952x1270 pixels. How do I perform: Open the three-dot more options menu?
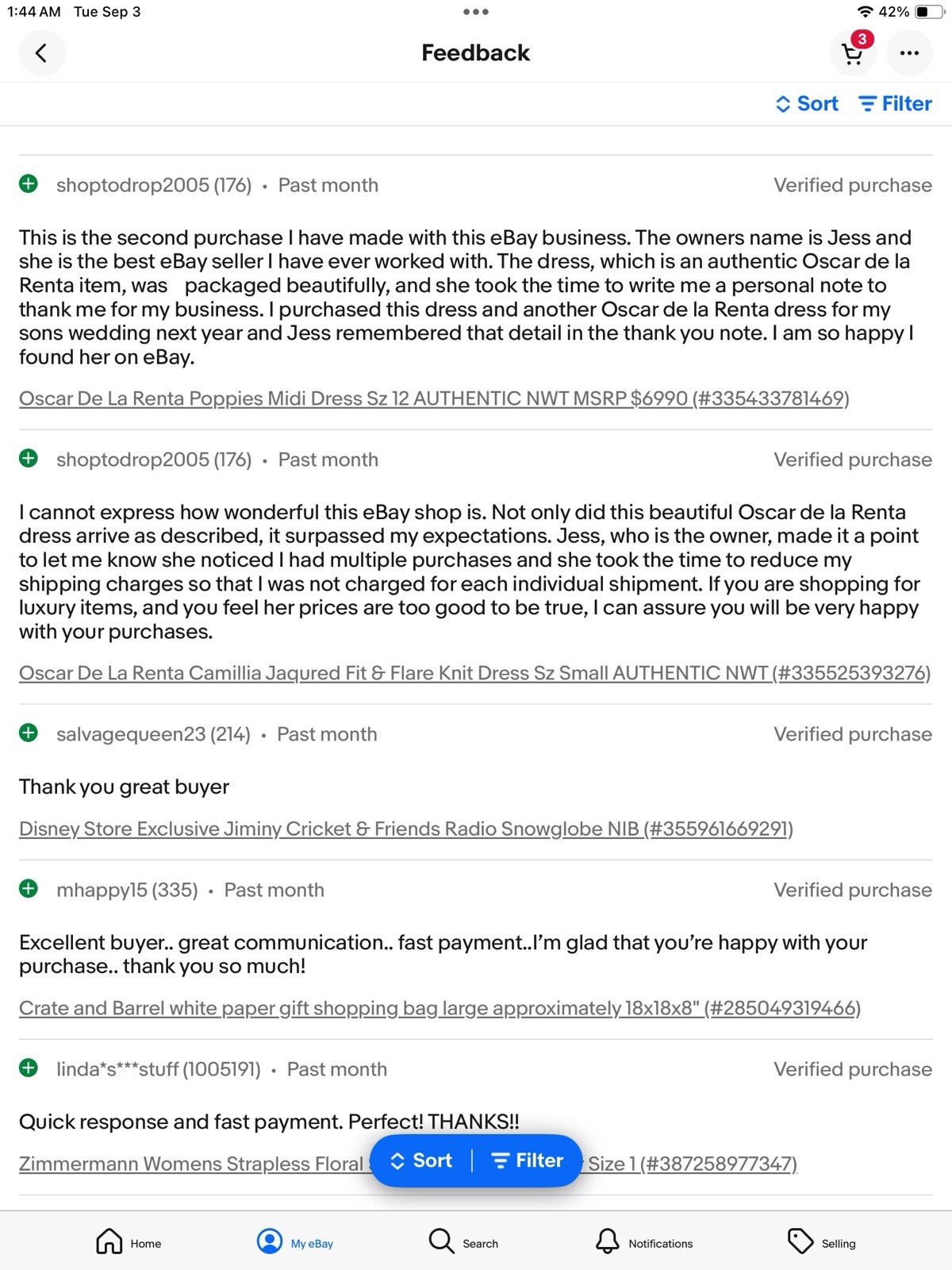pos(909,53)
